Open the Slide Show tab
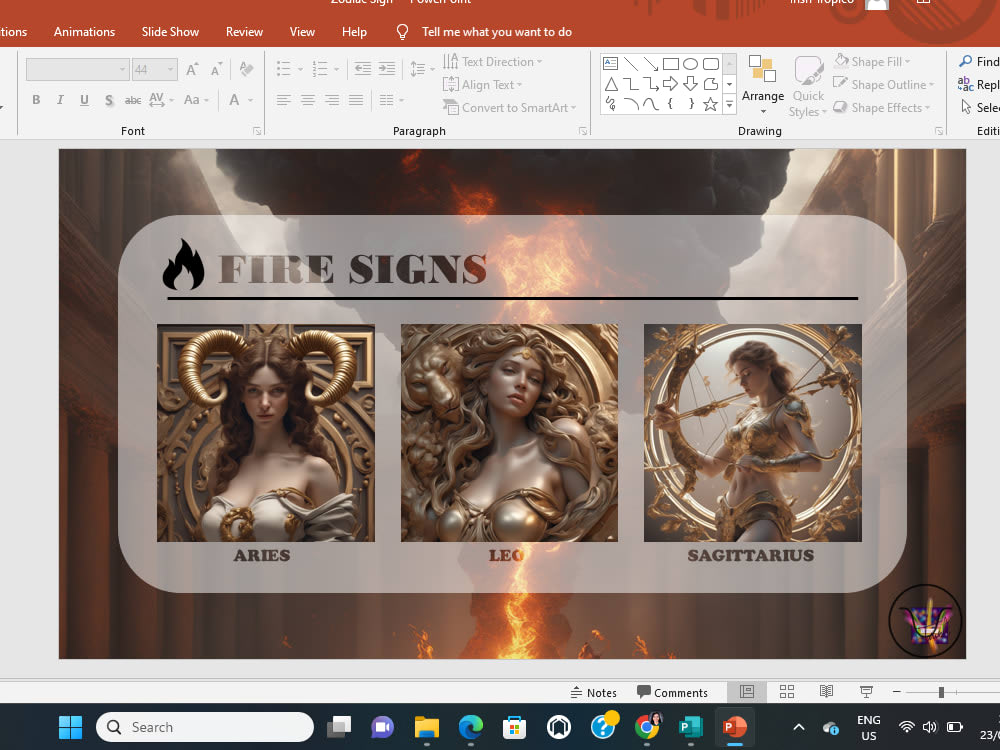Screen dimensions: 1000x750 tap(170, 32)
